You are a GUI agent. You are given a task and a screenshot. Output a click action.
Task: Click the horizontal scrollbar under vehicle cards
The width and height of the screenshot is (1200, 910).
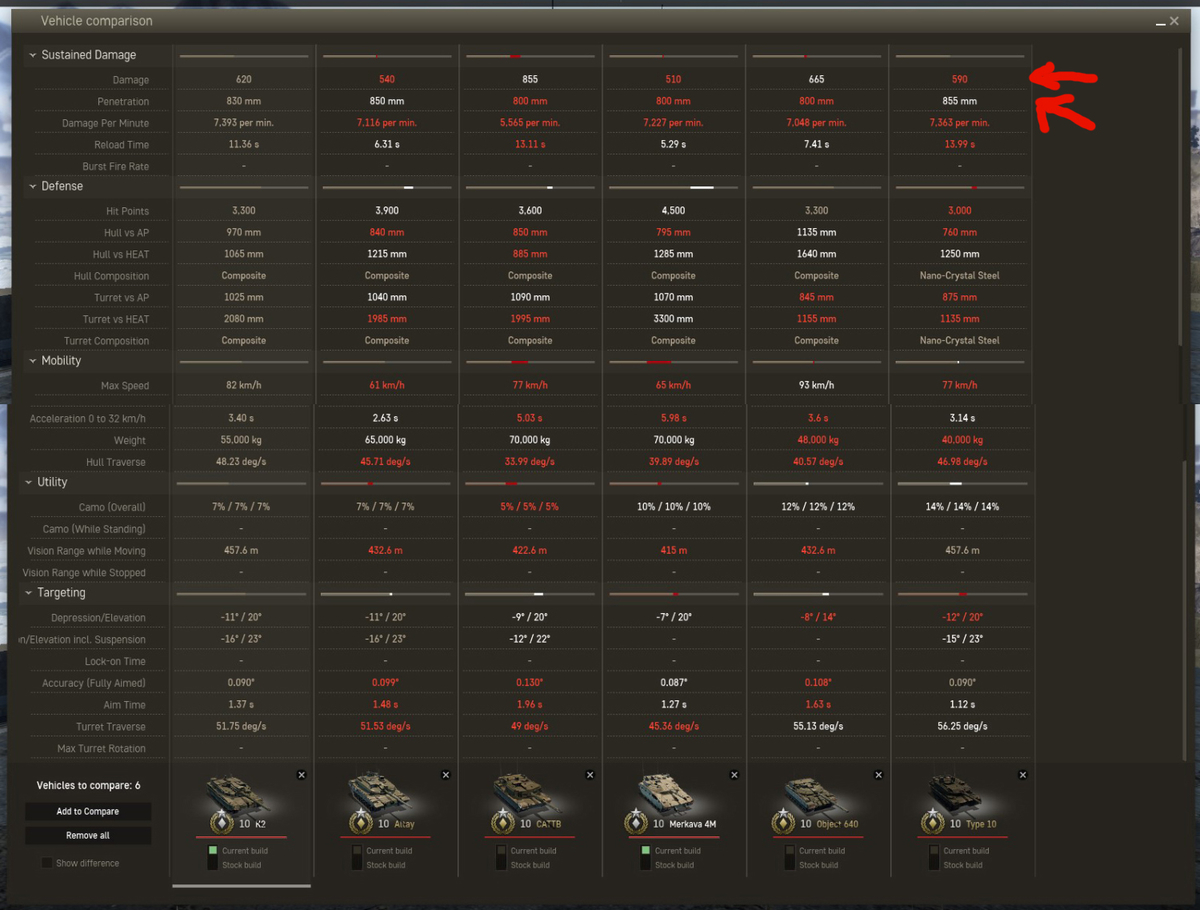click(x=241, y=885)
